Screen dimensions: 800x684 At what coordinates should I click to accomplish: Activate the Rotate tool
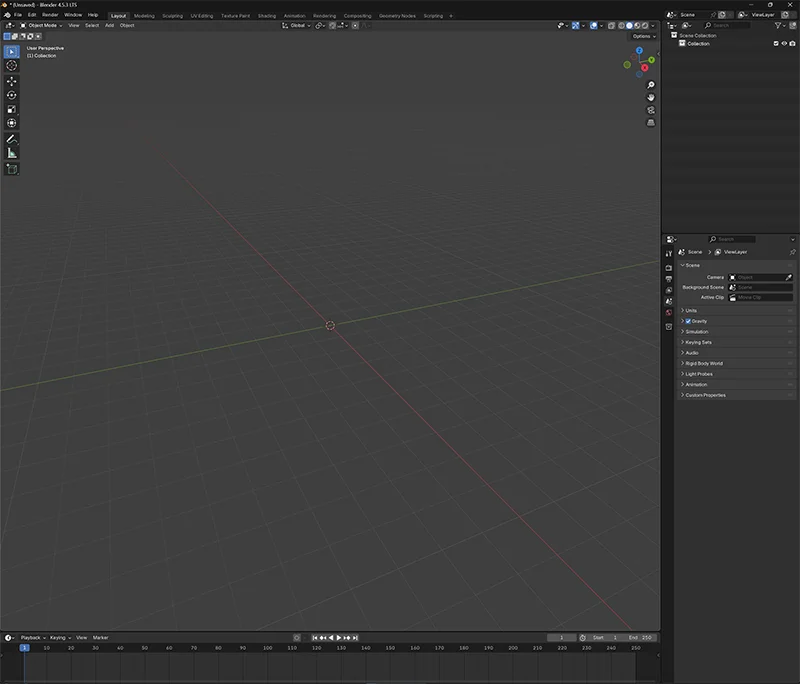click(12, 95)
